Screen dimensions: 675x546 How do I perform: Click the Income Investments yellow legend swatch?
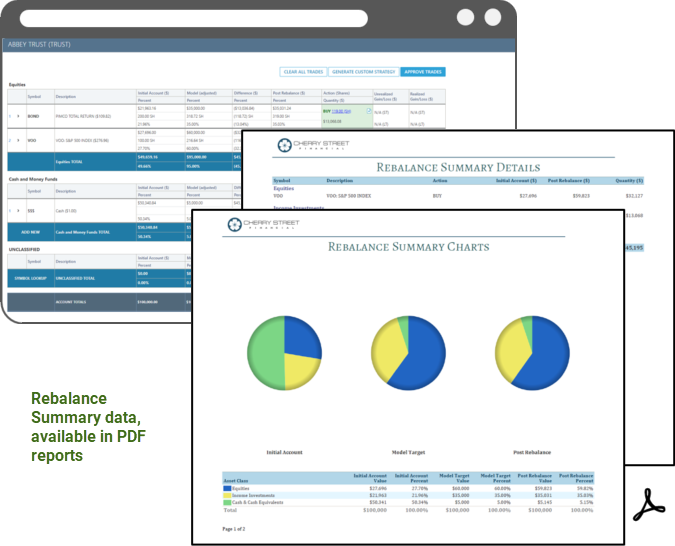227,495
